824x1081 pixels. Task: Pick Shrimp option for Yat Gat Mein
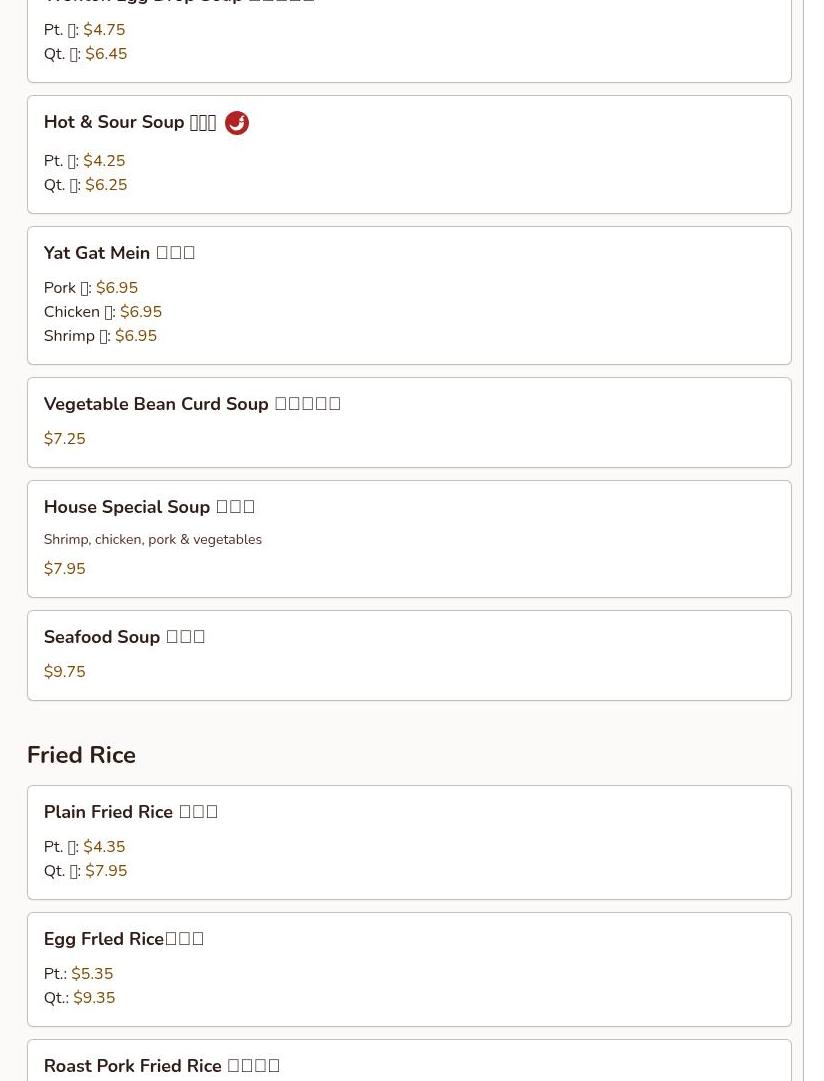point(100,336)
